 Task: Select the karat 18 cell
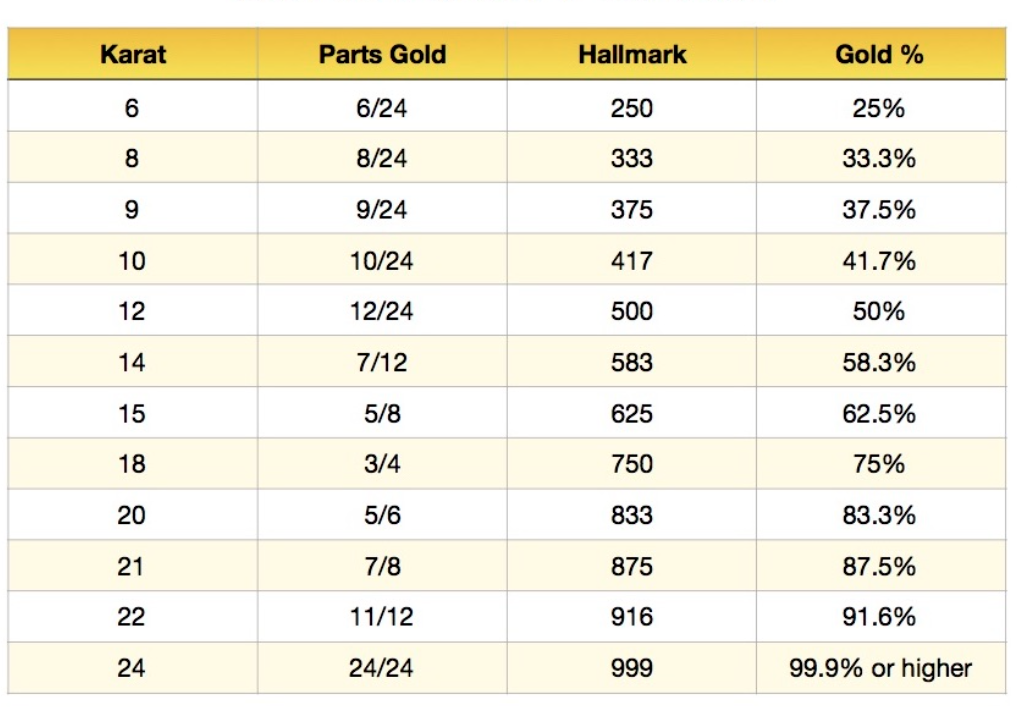[133, 464]
